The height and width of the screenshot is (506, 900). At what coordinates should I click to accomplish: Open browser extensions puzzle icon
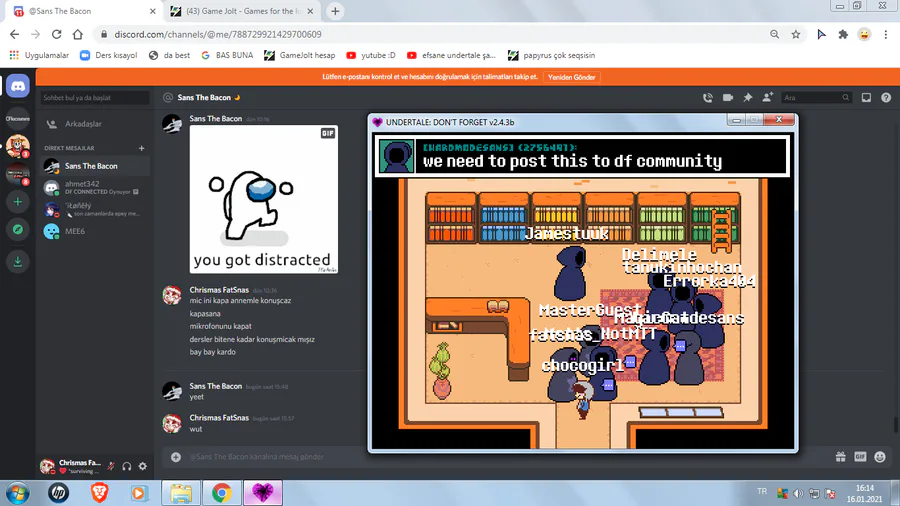[x=843, y=34]
